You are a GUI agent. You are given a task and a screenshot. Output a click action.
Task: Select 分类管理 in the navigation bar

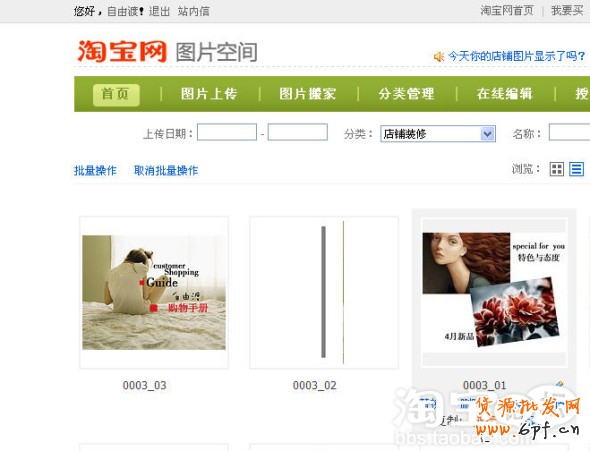[x=406, y=94]
